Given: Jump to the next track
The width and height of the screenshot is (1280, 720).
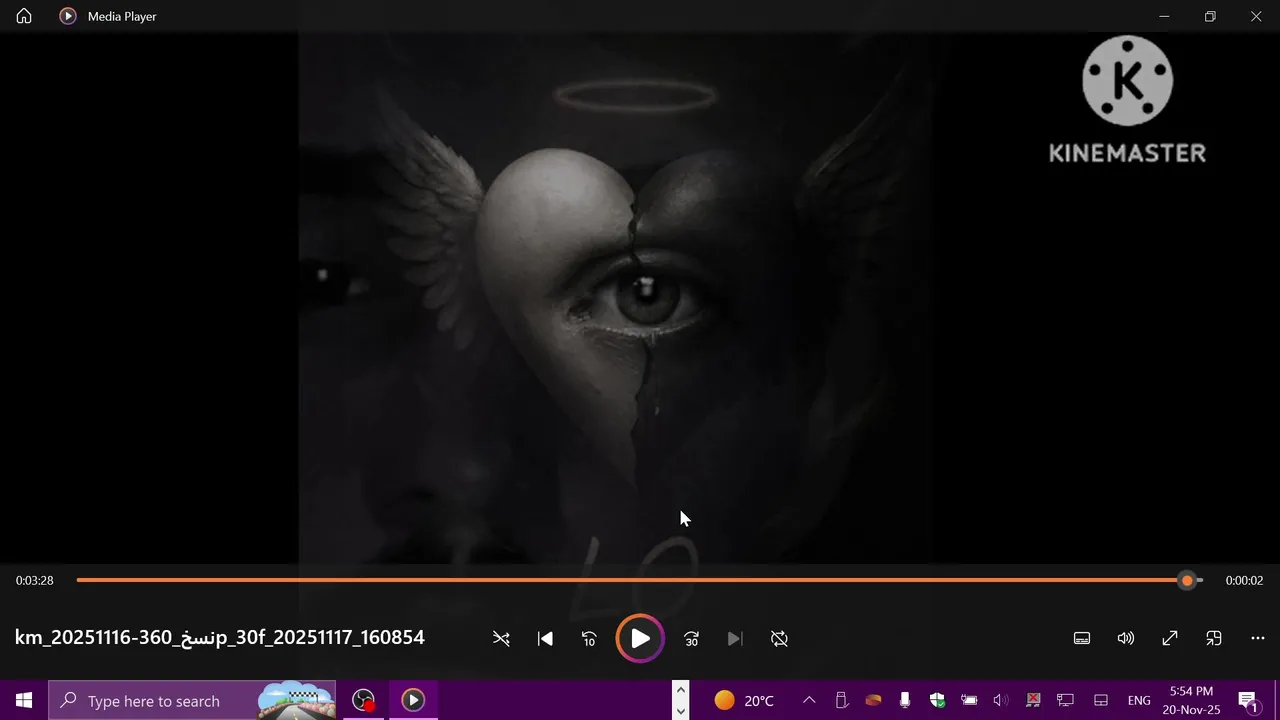Looking at the screenshot, I should [x=735, y=639].
